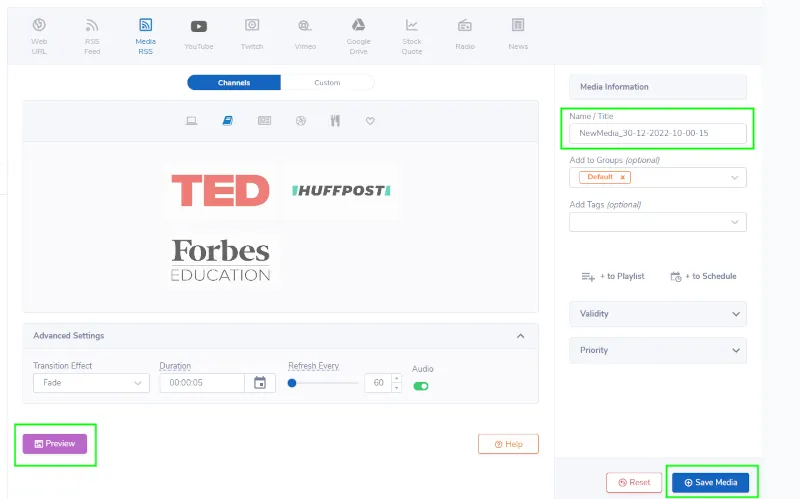Choose the Twitch media source
This screenshot has width=800, height=499.
[252, 35]
